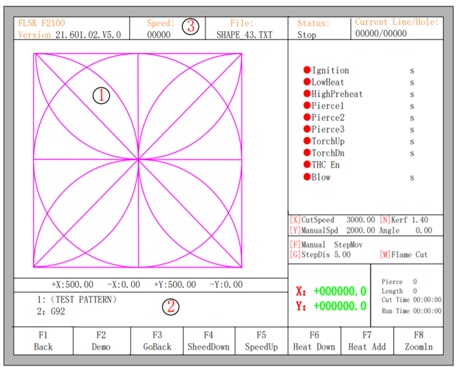Click code line 2 G92

tap(51, 311)
